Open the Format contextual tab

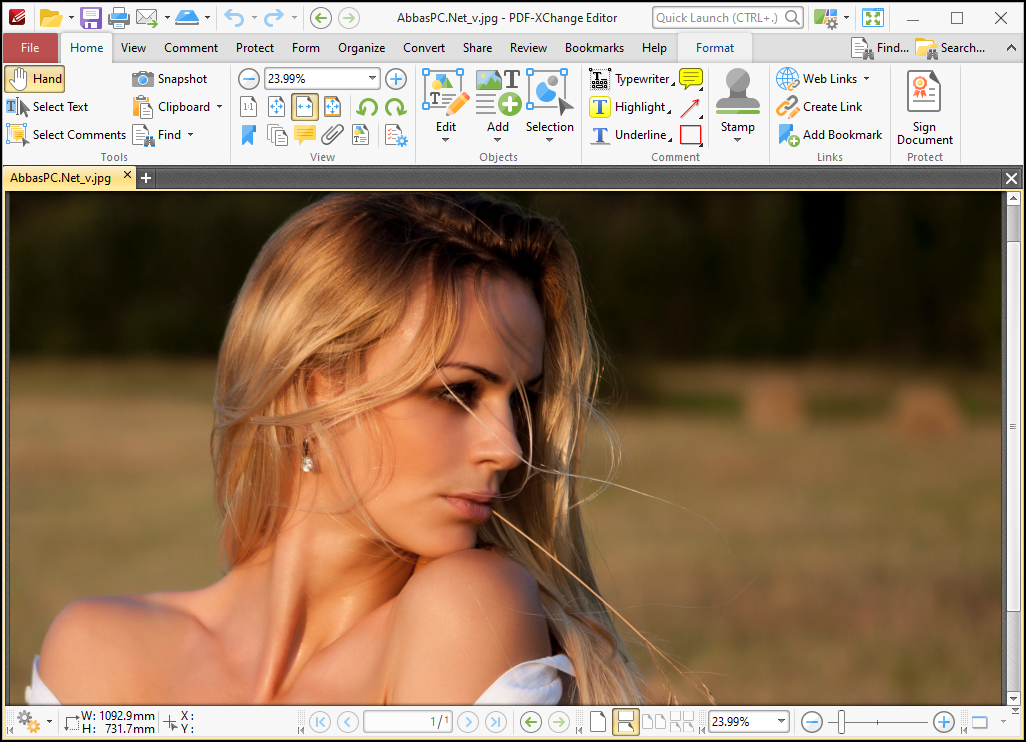coord(715,48)
